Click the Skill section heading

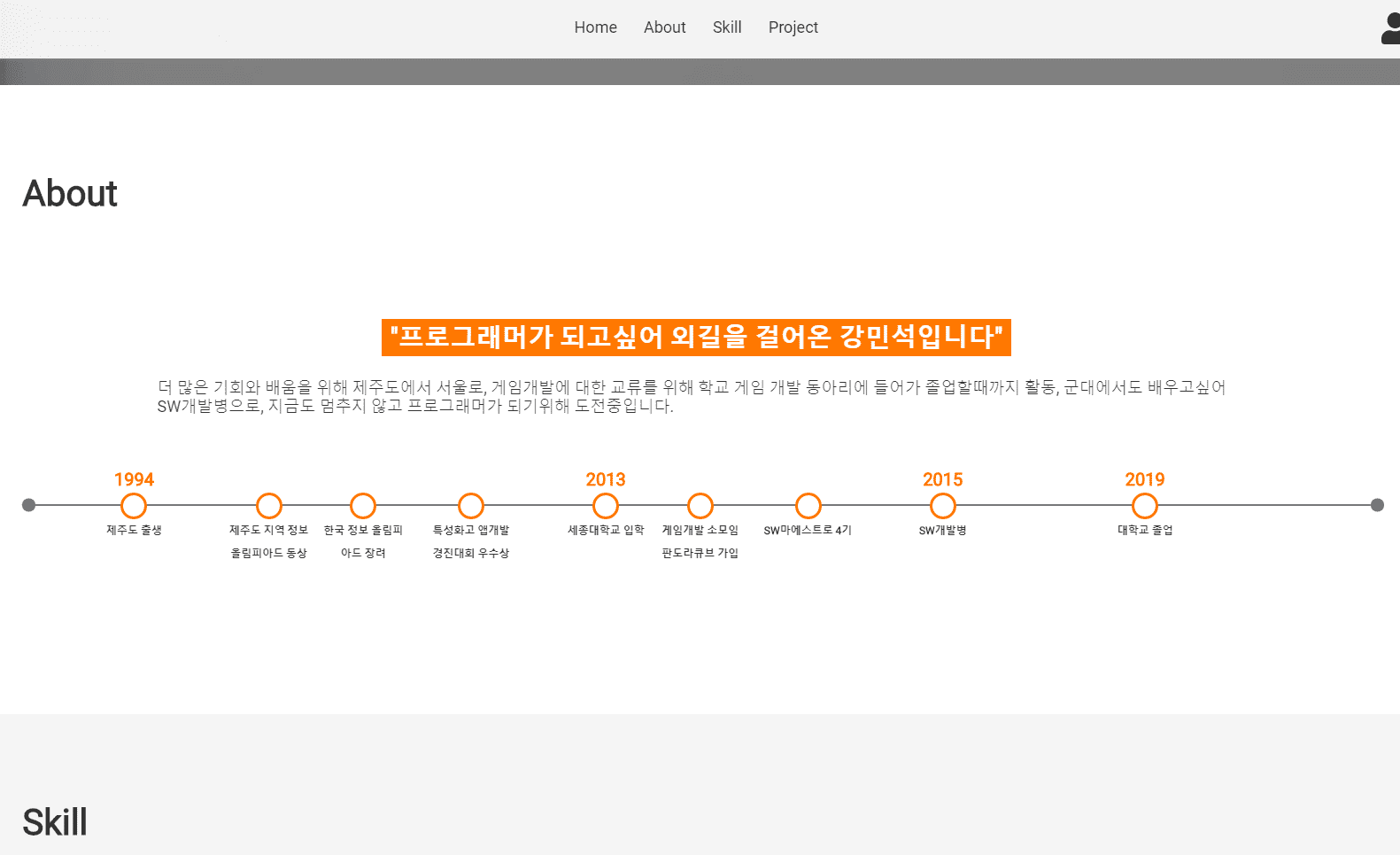(55, 822)
